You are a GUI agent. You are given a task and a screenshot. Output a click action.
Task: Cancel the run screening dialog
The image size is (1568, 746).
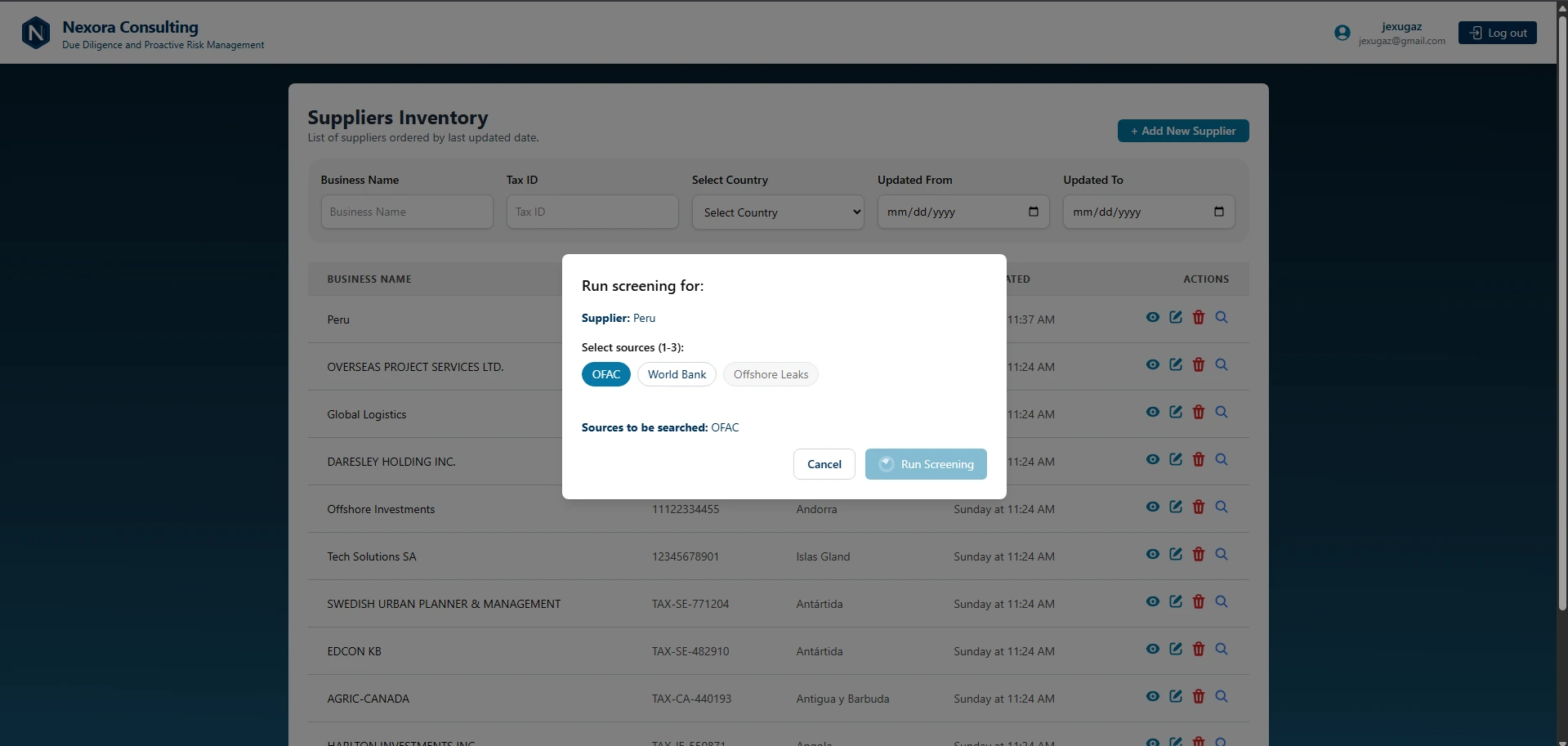coord(824,464)
